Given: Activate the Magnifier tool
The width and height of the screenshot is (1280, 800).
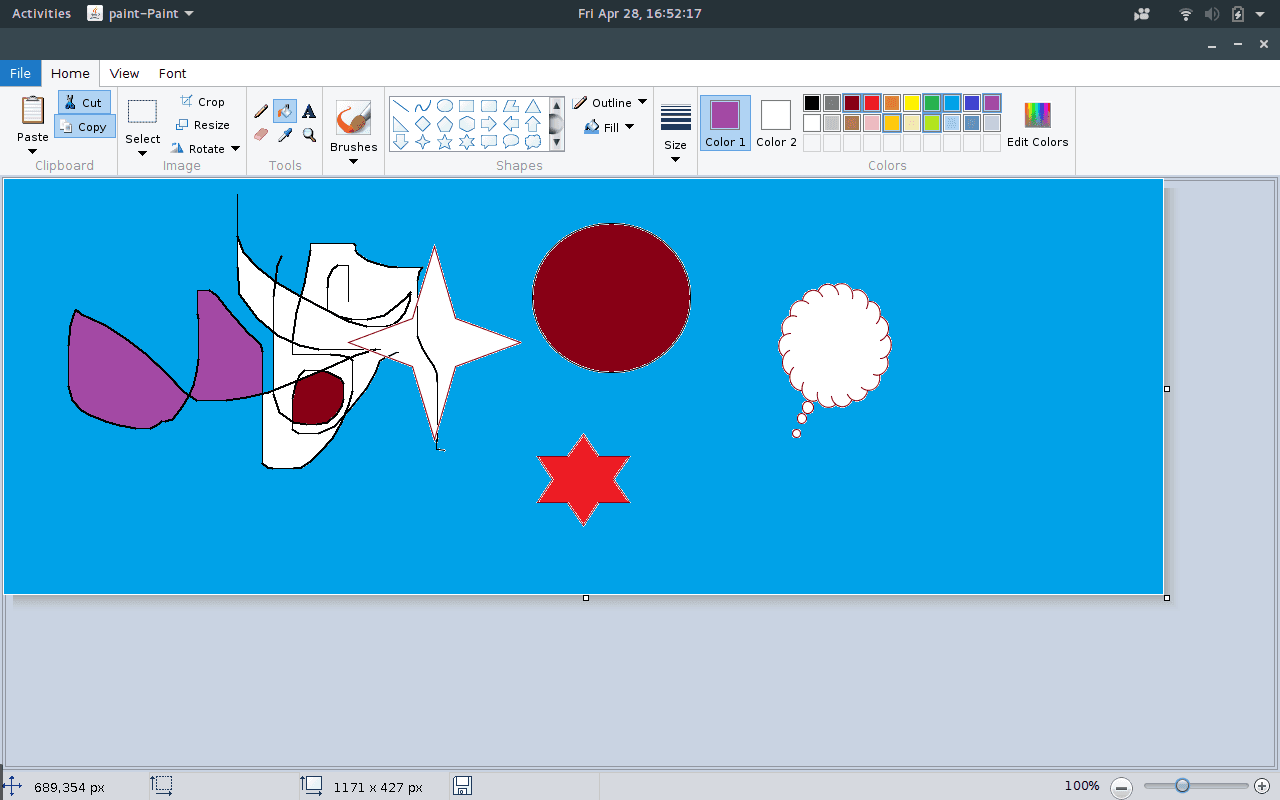Looking at the screenshot, I should coord(309,133).
